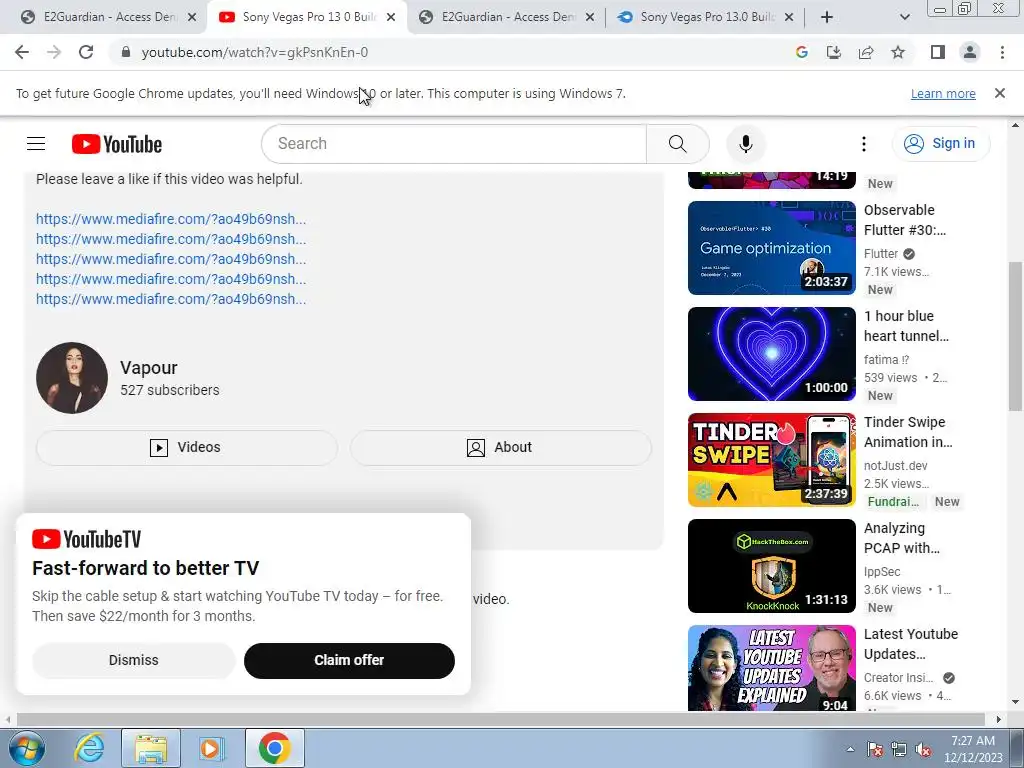The image size is (1024, 768).
Task: Click the Google icon in the address bar
Action: coord(802,52)
